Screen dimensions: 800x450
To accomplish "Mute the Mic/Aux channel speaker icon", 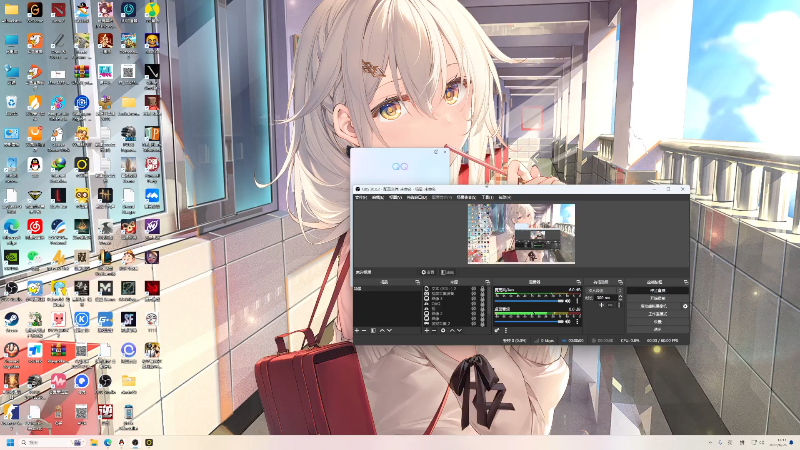I will coord(567,301).
